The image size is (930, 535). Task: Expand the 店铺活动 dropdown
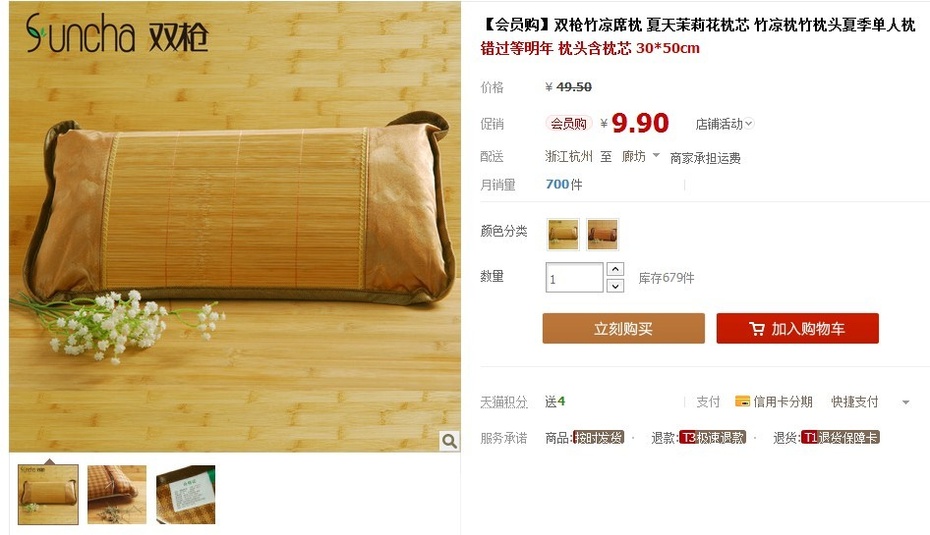point(724,124)
